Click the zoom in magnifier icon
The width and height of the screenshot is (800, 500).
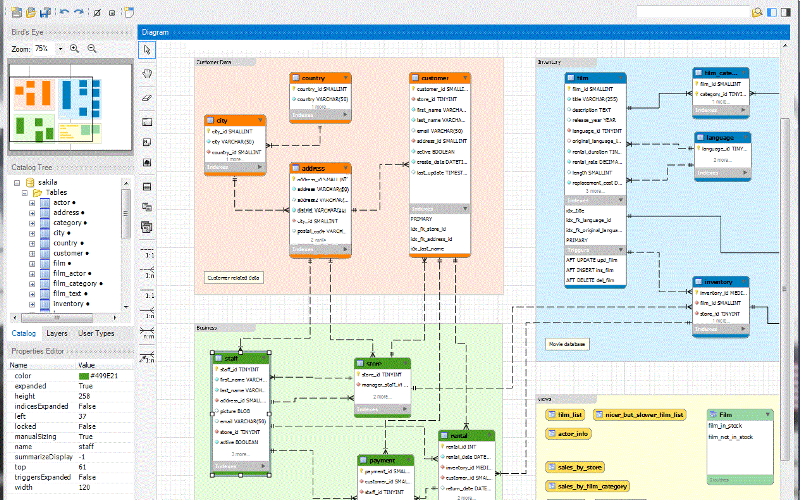[x=75, y=48]
